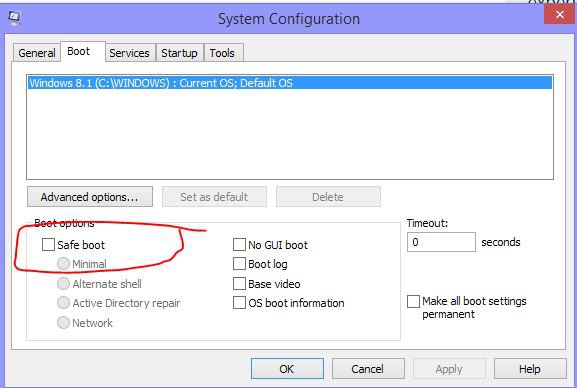The image size is (577, 388).
Task: Open Advanced options dialog
Action: coord(90,197)
